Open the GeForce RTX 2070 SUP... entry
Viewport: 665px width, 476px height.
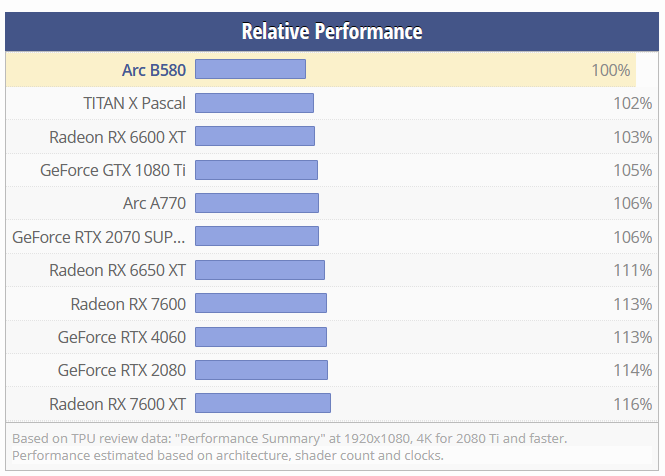99,237
